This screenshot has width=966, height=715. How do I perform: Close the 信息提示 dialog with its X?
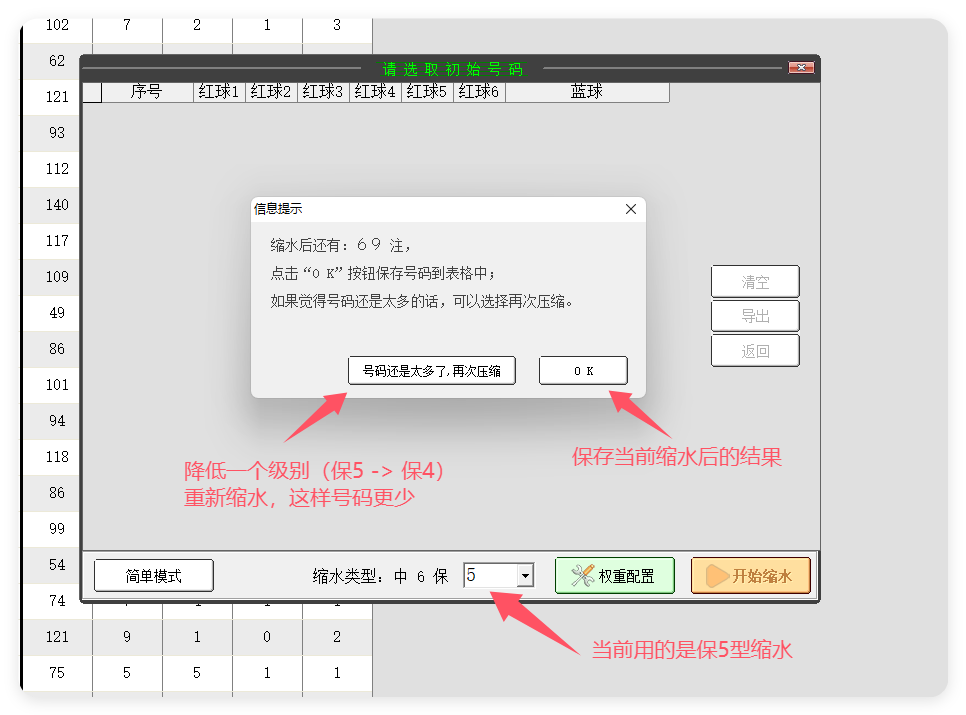click(631, 209)
